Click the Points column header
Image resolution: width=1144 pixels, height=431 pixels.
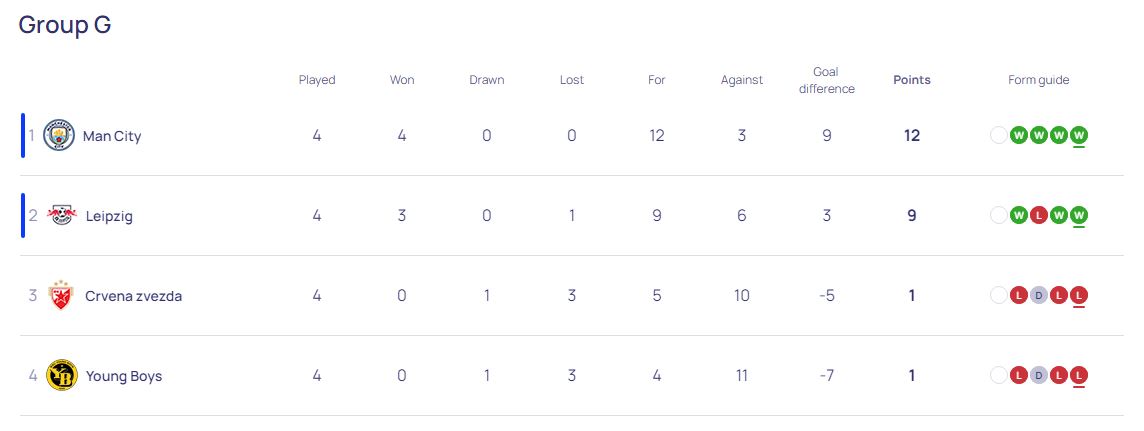(x=911, y=80)
